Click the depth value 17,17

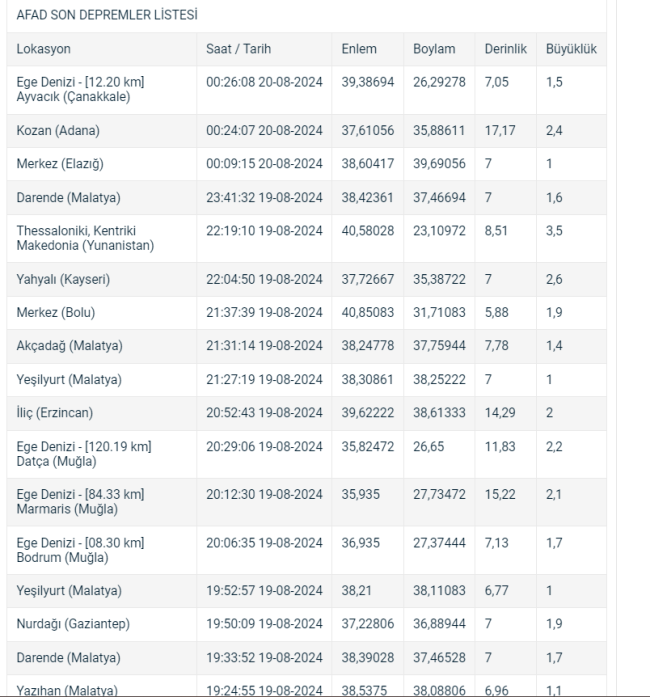coord(500,131)
